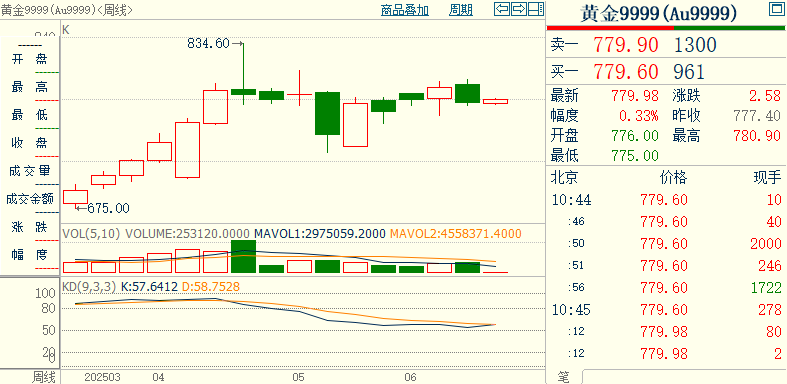Click the left arrow navigation icon

[x=502, y=9]
